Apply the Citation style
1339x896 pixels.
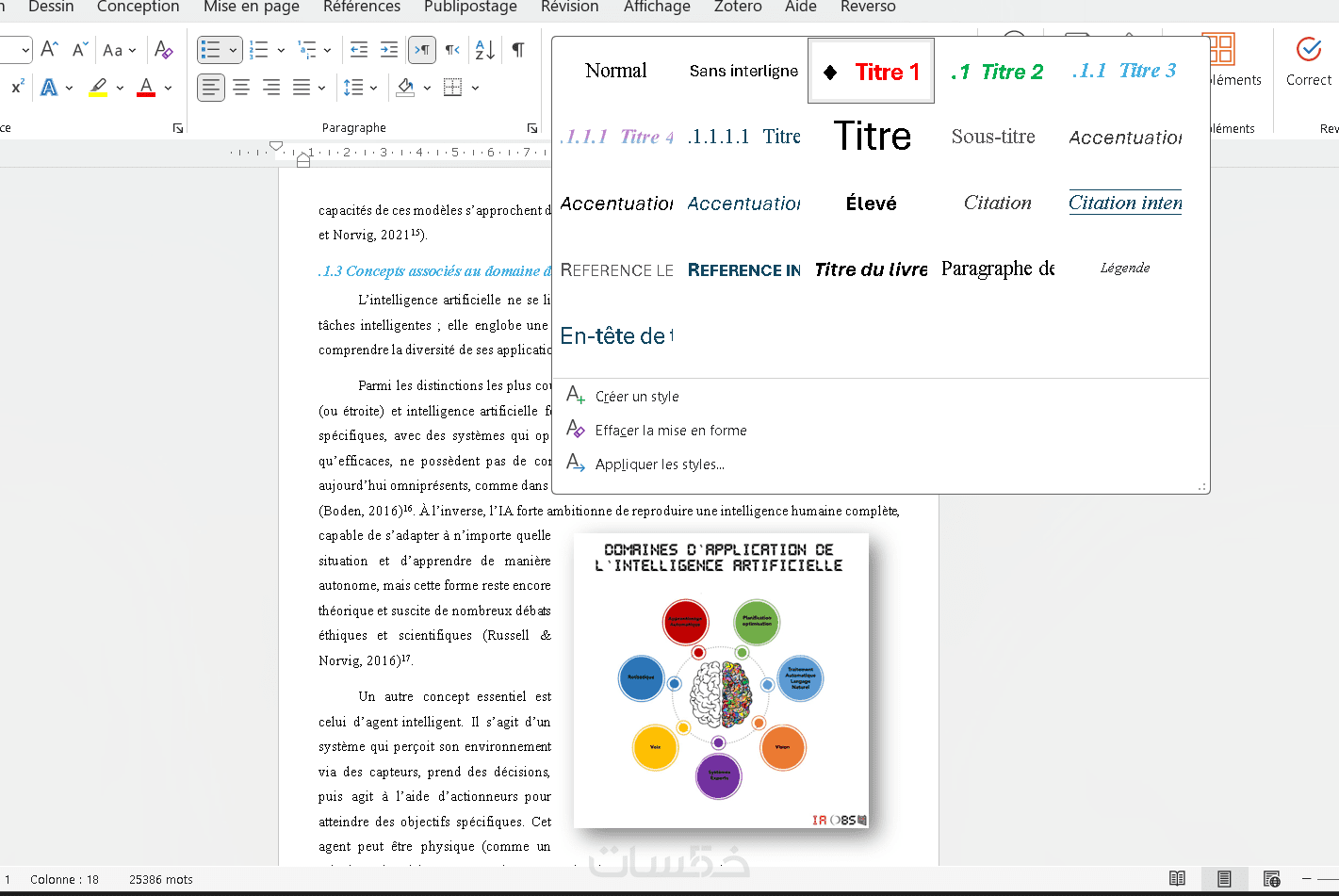[x=998, y=203]
